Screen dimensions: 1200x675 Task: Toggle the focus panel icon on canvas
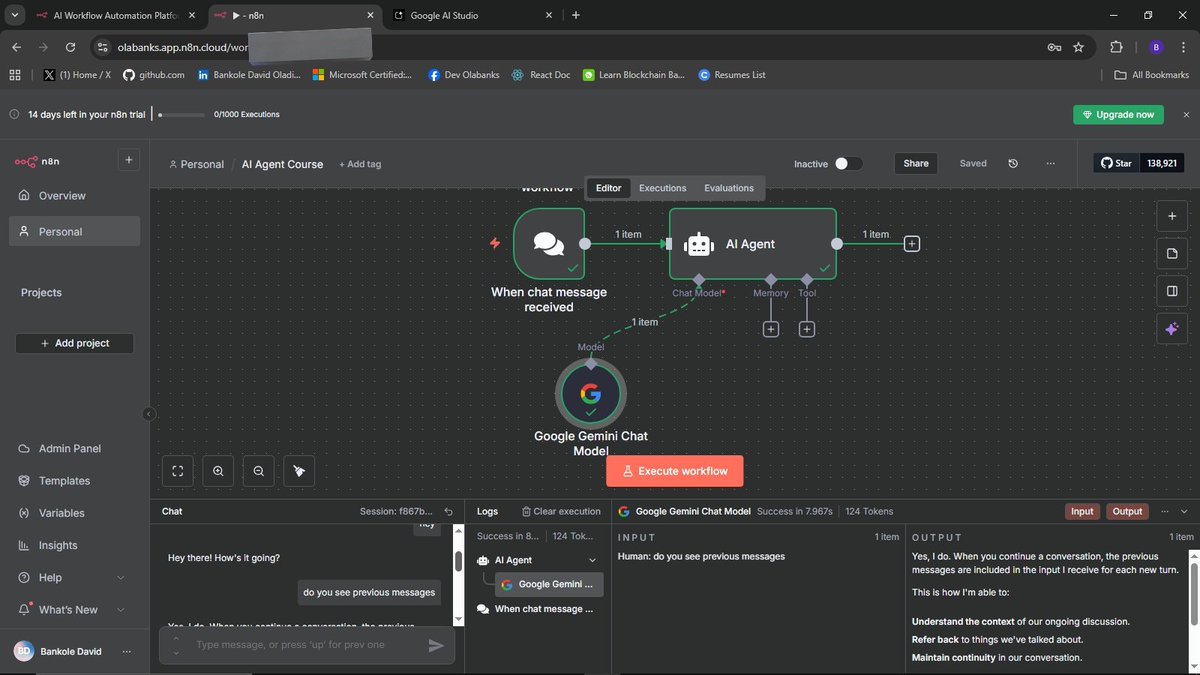[1171, 291]
